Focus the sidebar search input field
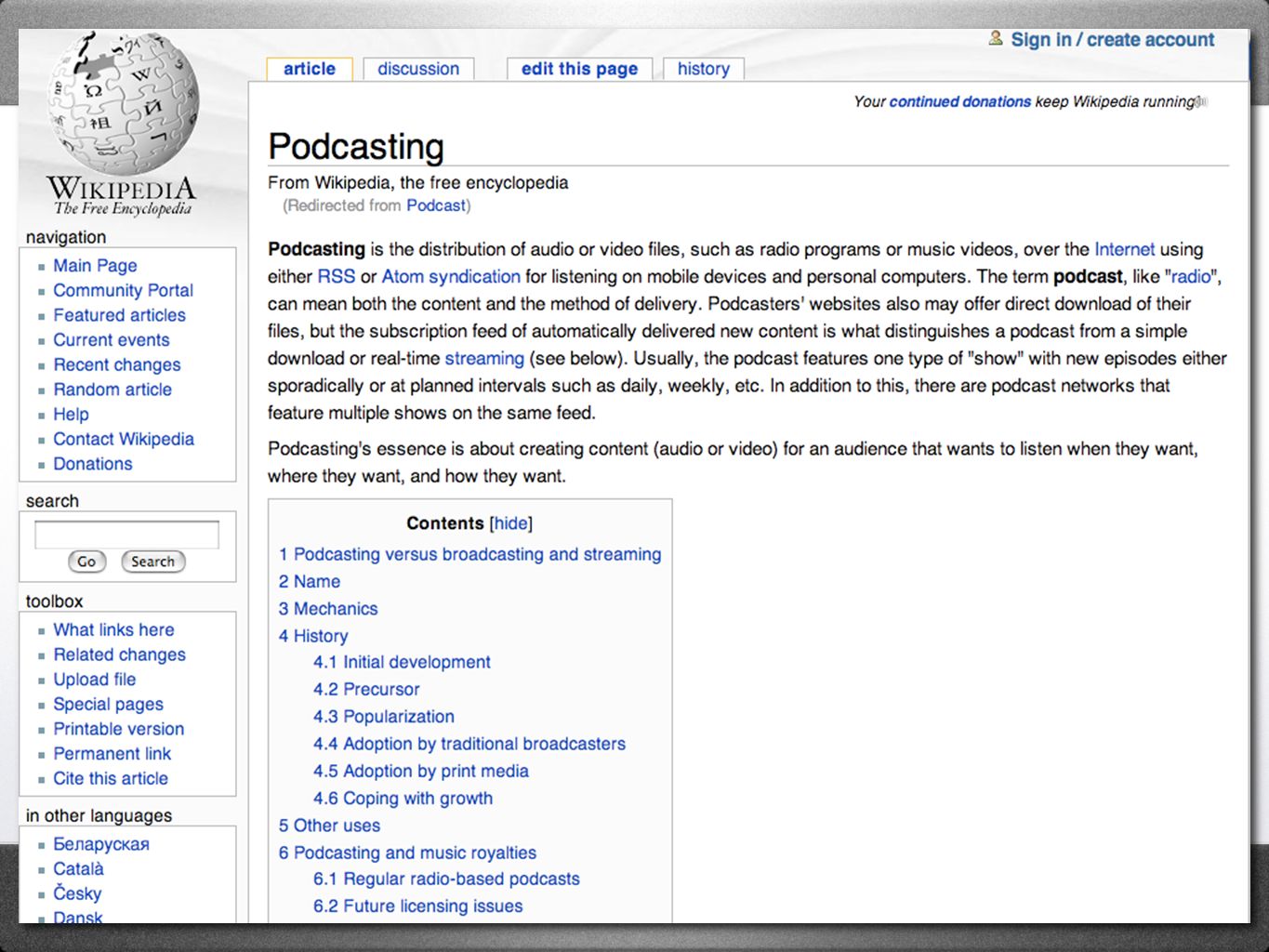Viewport: 1269px width, 952px height. tap(126, 535)
